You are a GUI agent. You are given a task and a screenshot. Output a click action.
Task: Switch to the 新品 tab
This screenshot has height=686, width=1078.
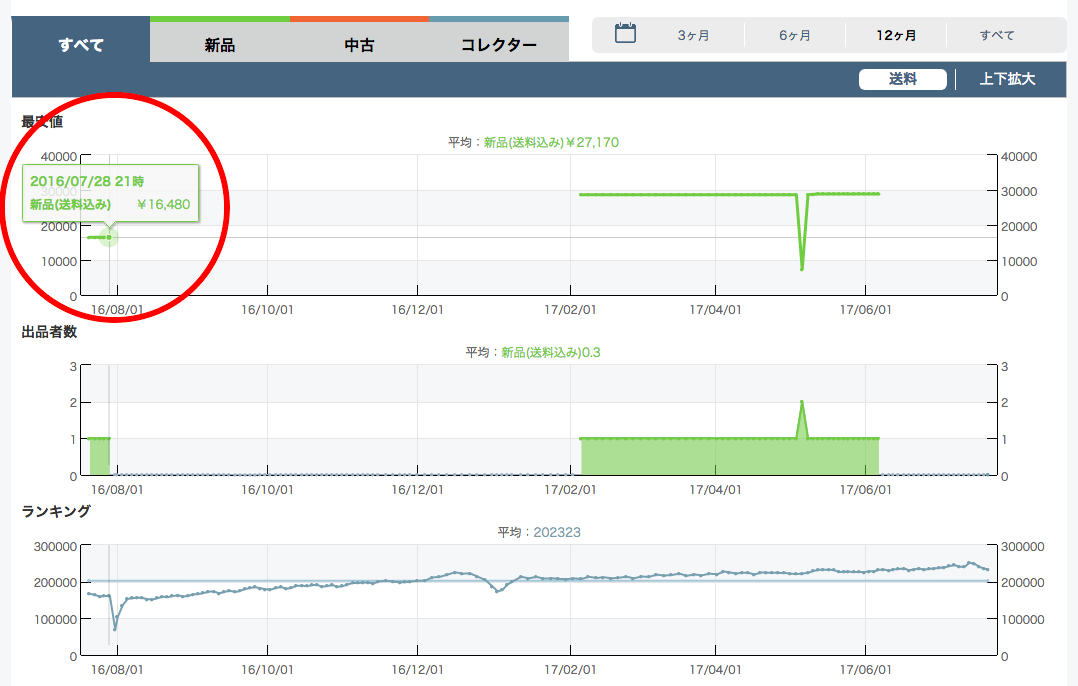219,45
